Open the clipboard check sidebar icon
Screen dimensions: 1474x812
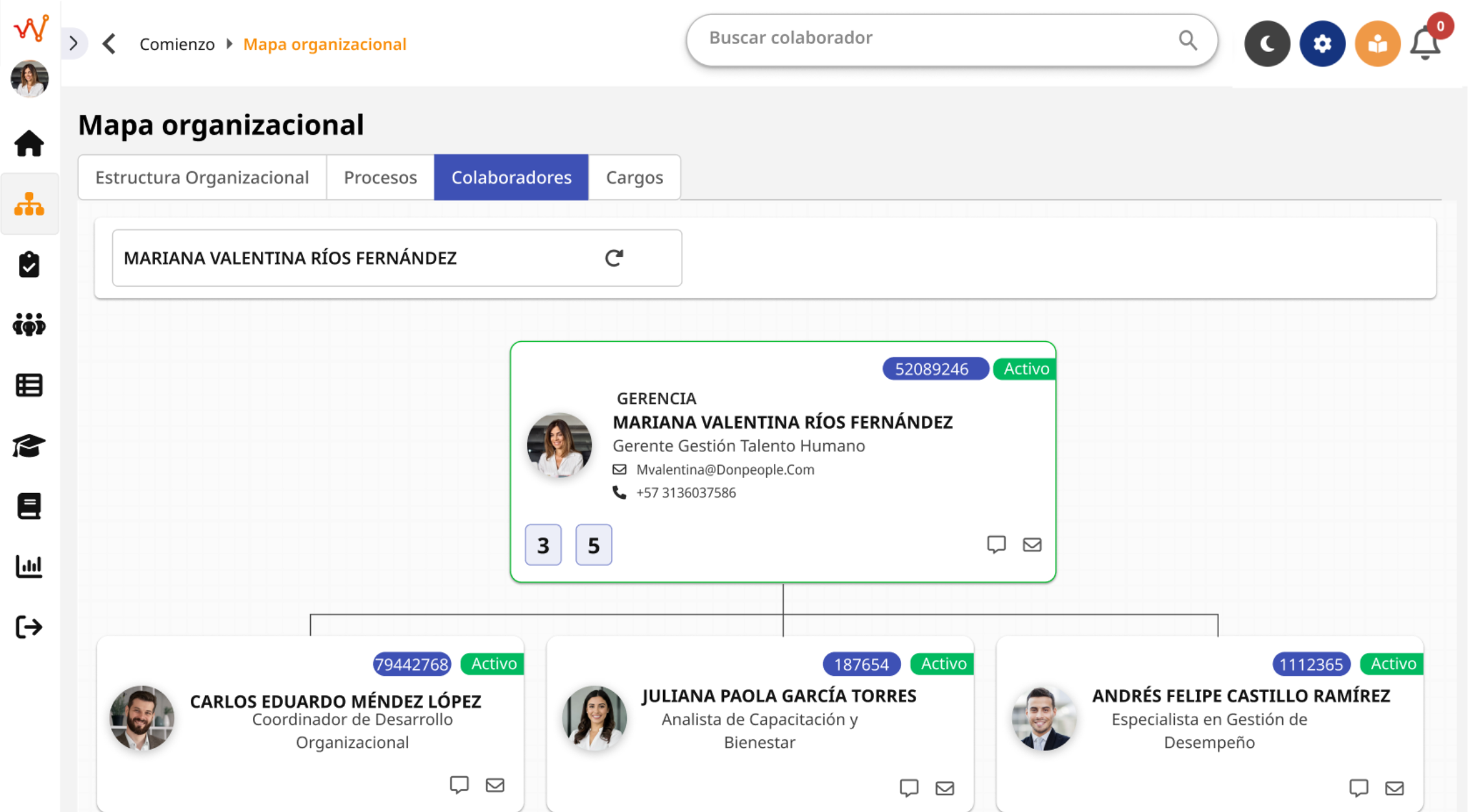click(x=29, y=265)
